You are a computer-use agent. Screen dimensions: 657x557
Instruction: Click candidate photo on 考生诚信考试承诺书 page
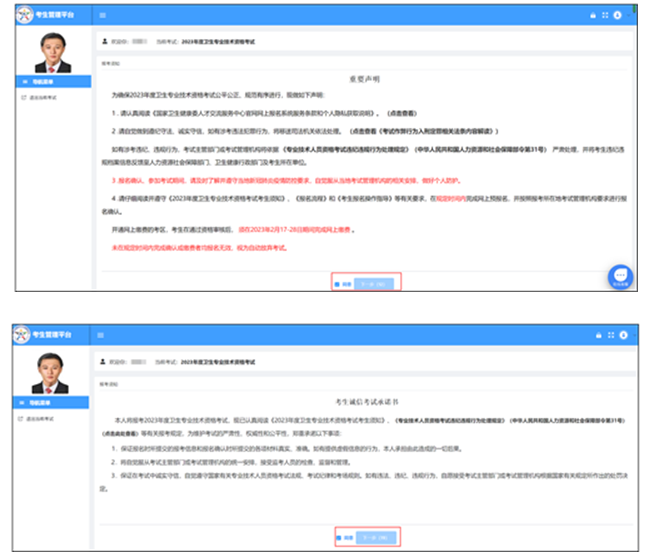click(50, 373)
